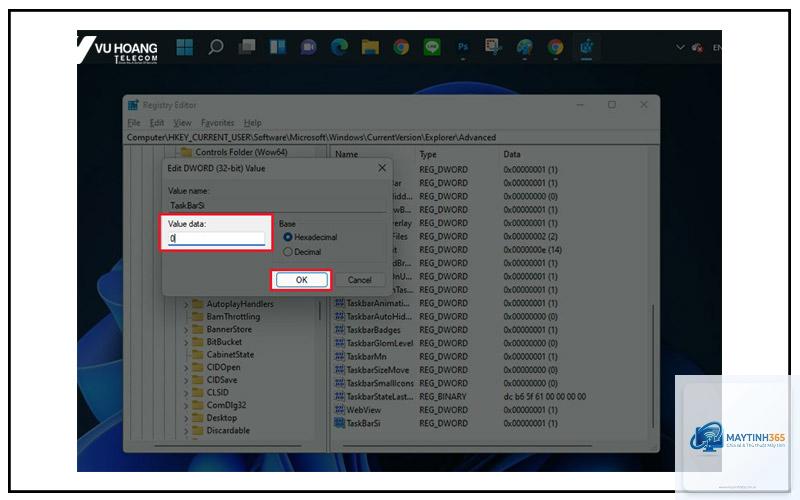
Task: Launch the Teams Chat taskbar icon
Action: pos(308,47)
